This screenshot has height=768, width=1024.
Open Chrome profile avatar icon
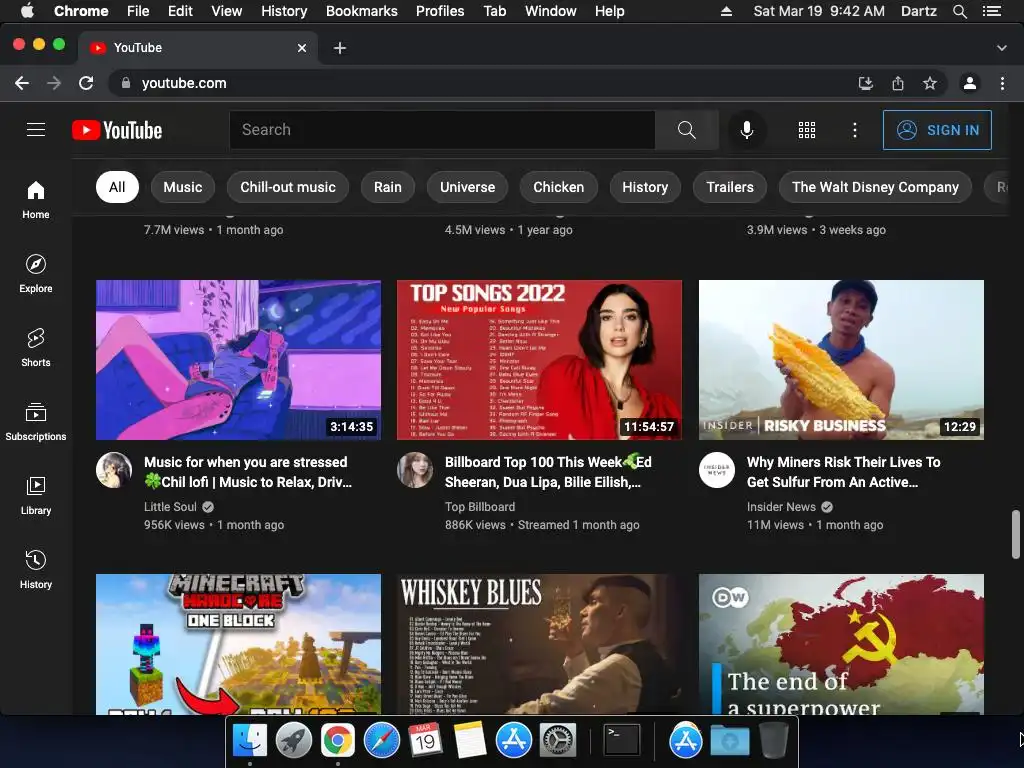tap(970, 83)
